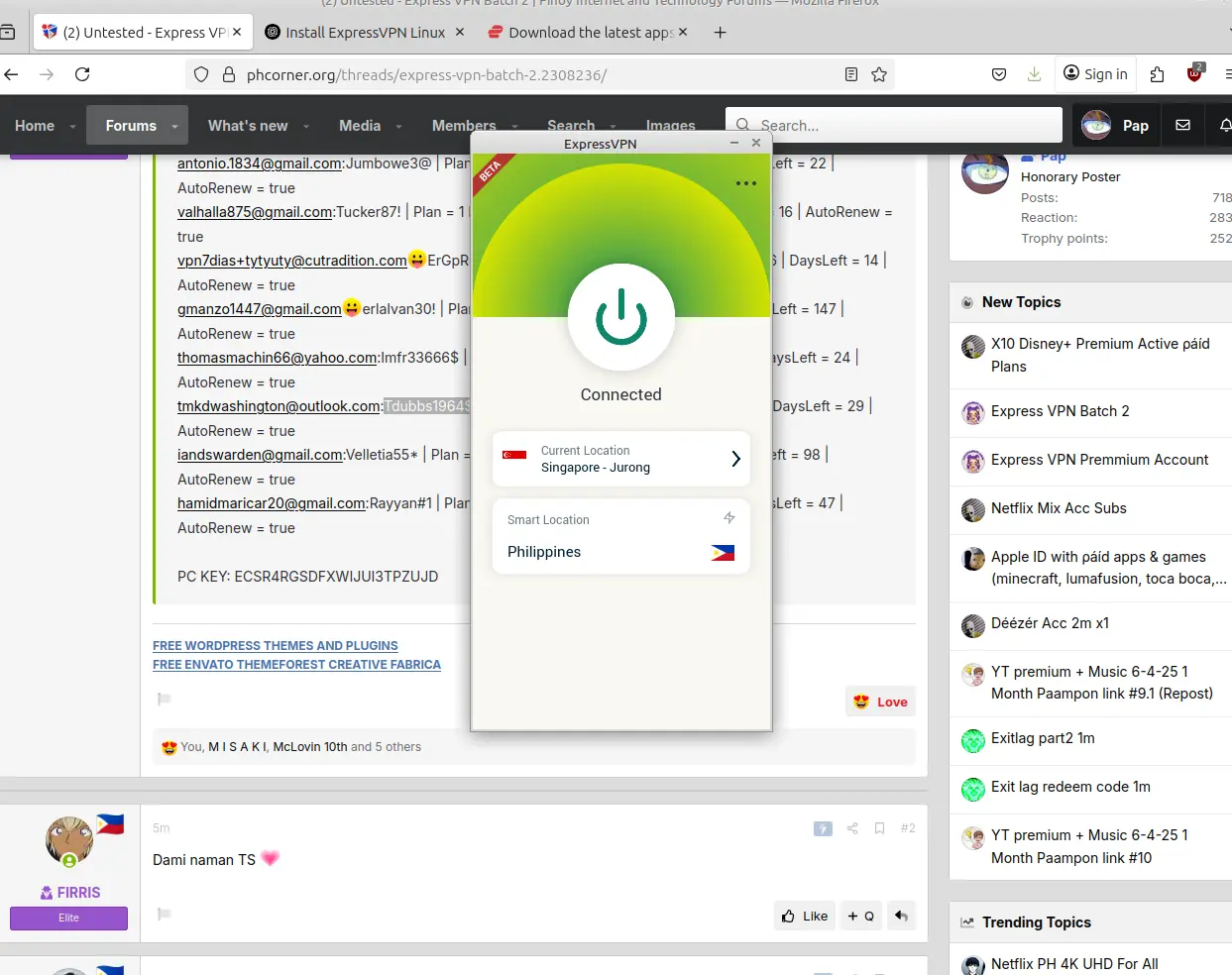The width and height of the screenshot is (1232, 975).
Task: Expand the Media dropdown arrow
Action: [398, 127]
